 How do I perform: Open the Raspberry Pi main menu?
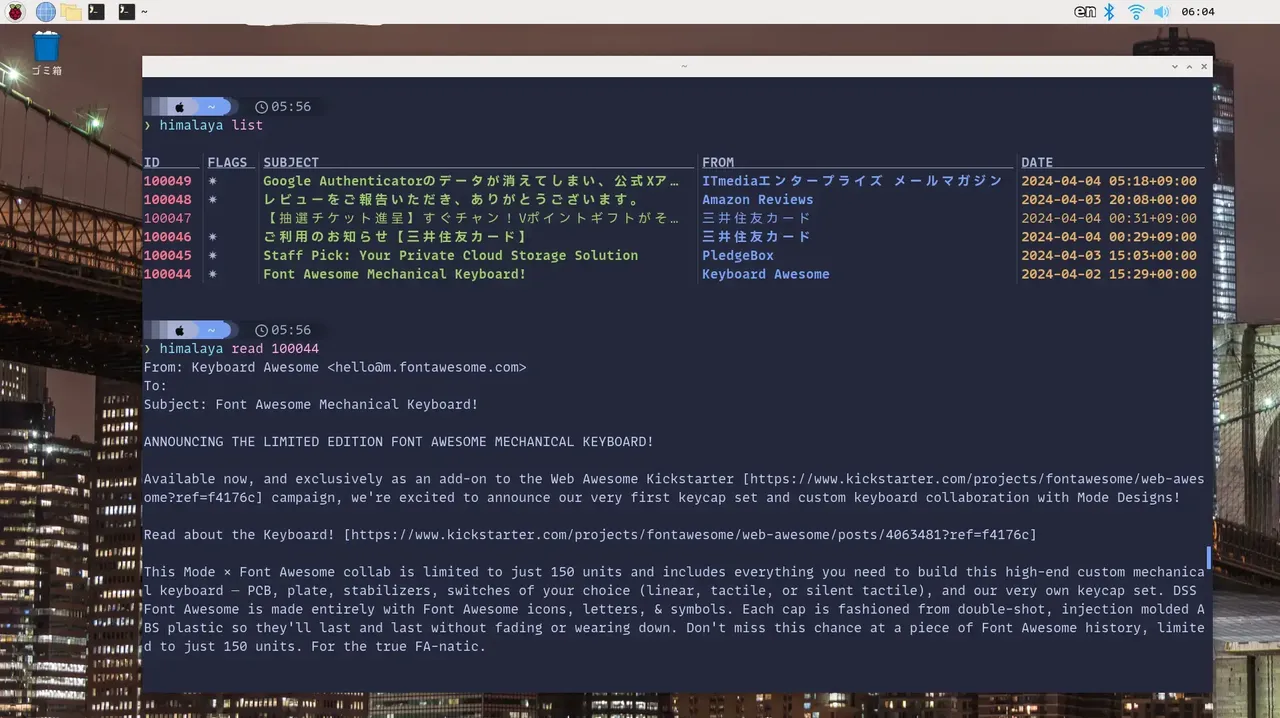(16, 12)
